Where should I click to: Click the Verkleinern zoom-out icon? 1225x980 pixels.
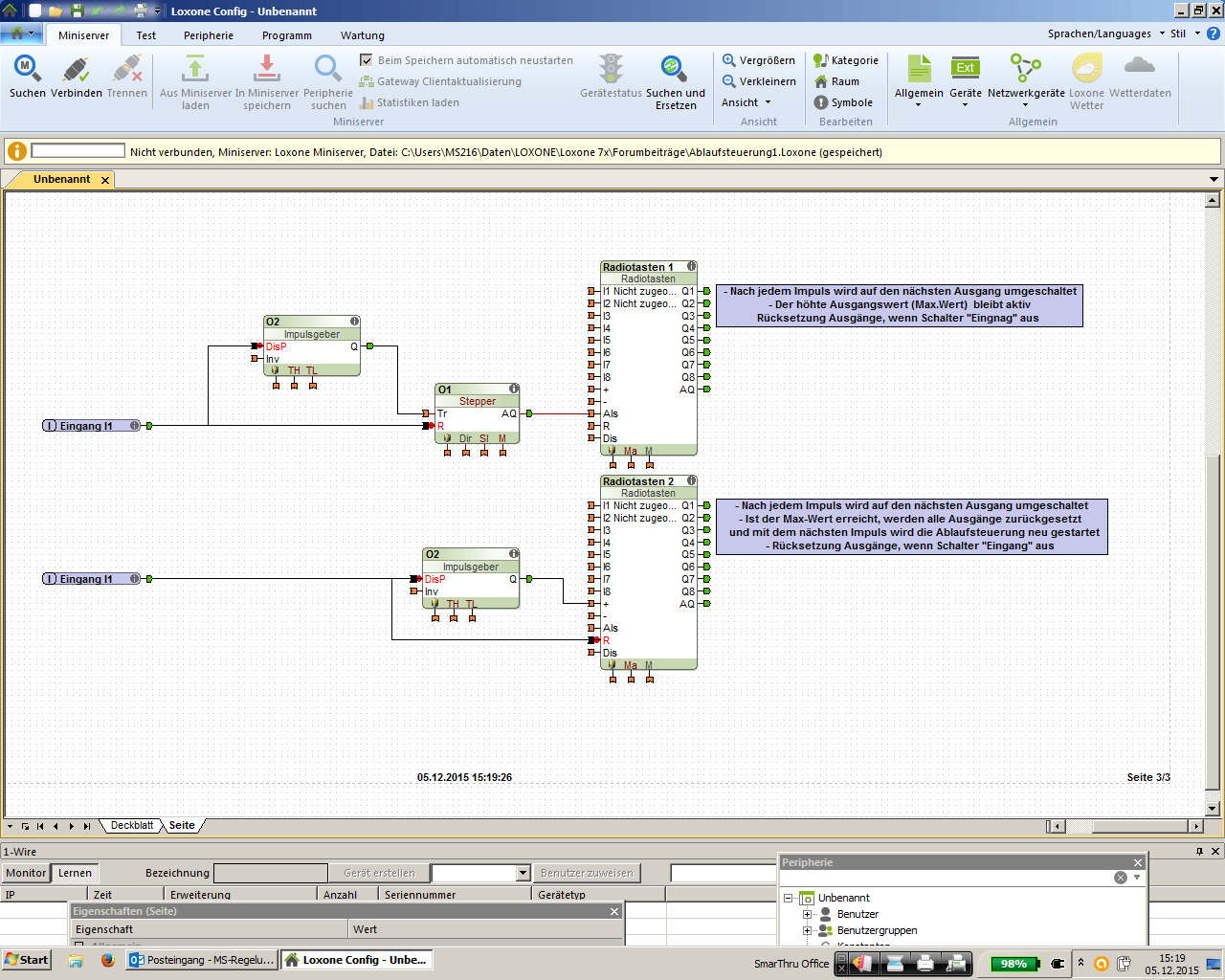(x=729, y=81)
